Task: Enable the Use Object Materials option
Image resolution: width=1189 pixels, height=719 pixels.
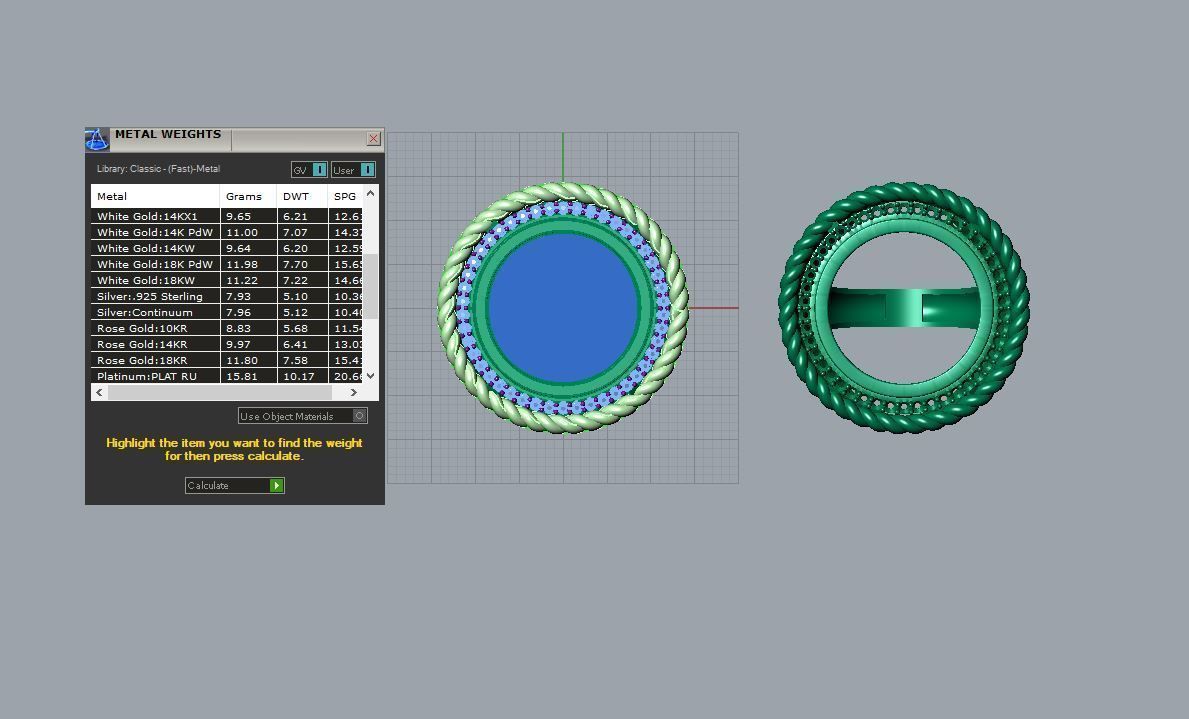Action: [303, 416]
